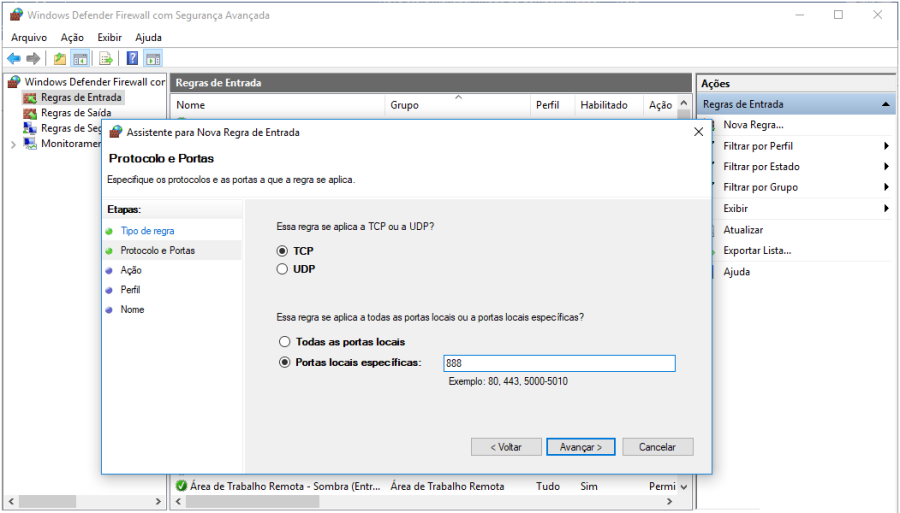Go to the Tipo de regra step

click(x=147, y=231)
